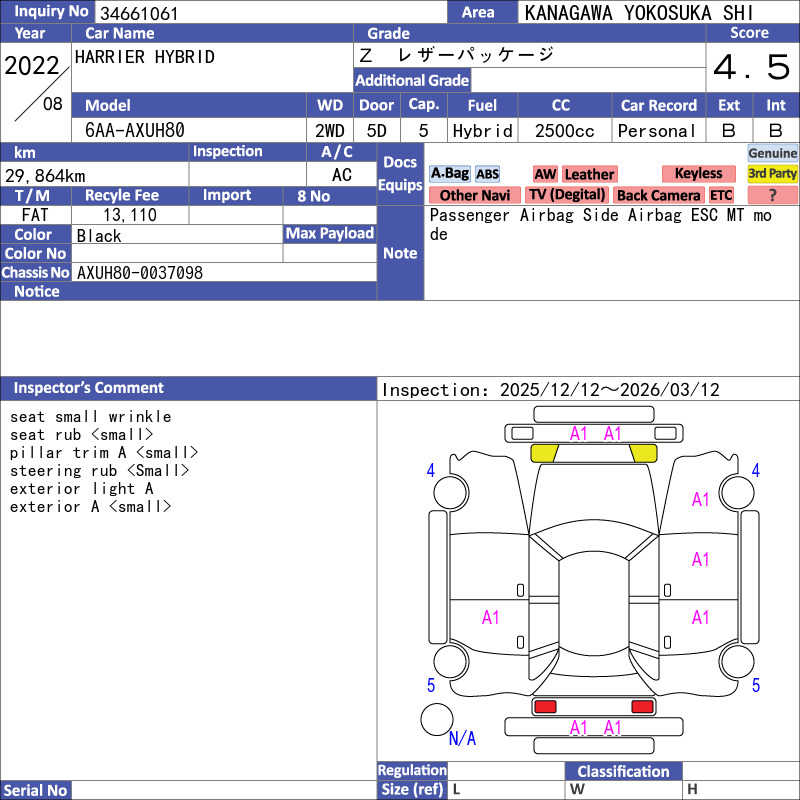
Task: Click the chassis number AXUH80-0037098
Action: [x=140, y=273]
